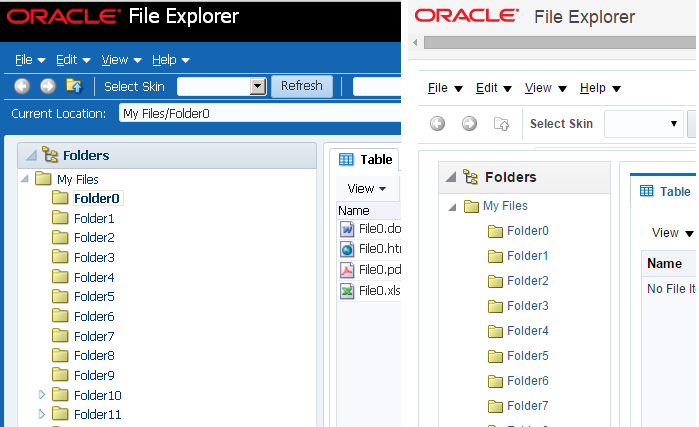Select Folder4 in right folder tree
The image size is (699, 427).
point(528,331)
